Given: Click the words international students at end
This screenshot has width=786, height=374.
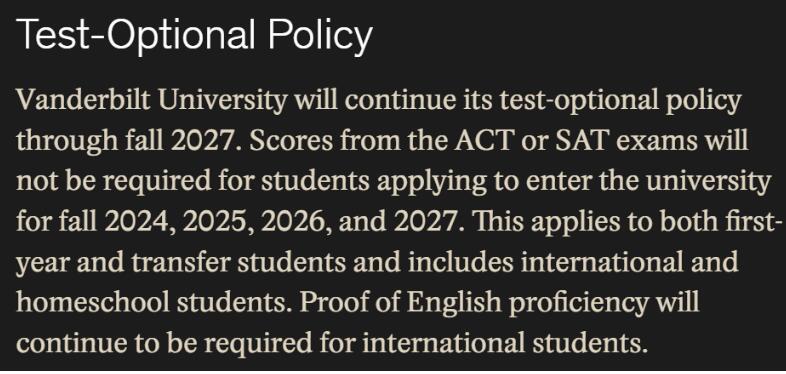Looking at the screenshot, I should pos(502,343).
